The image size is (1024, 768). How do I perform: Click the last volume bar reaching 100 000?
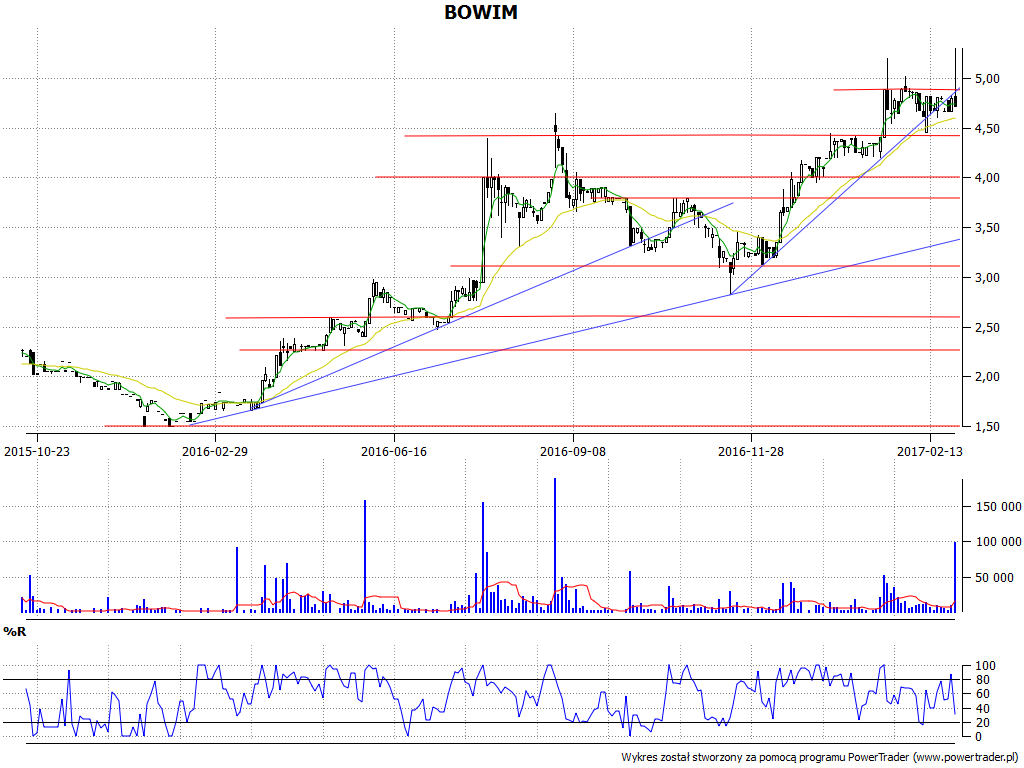tap(955, 577)
